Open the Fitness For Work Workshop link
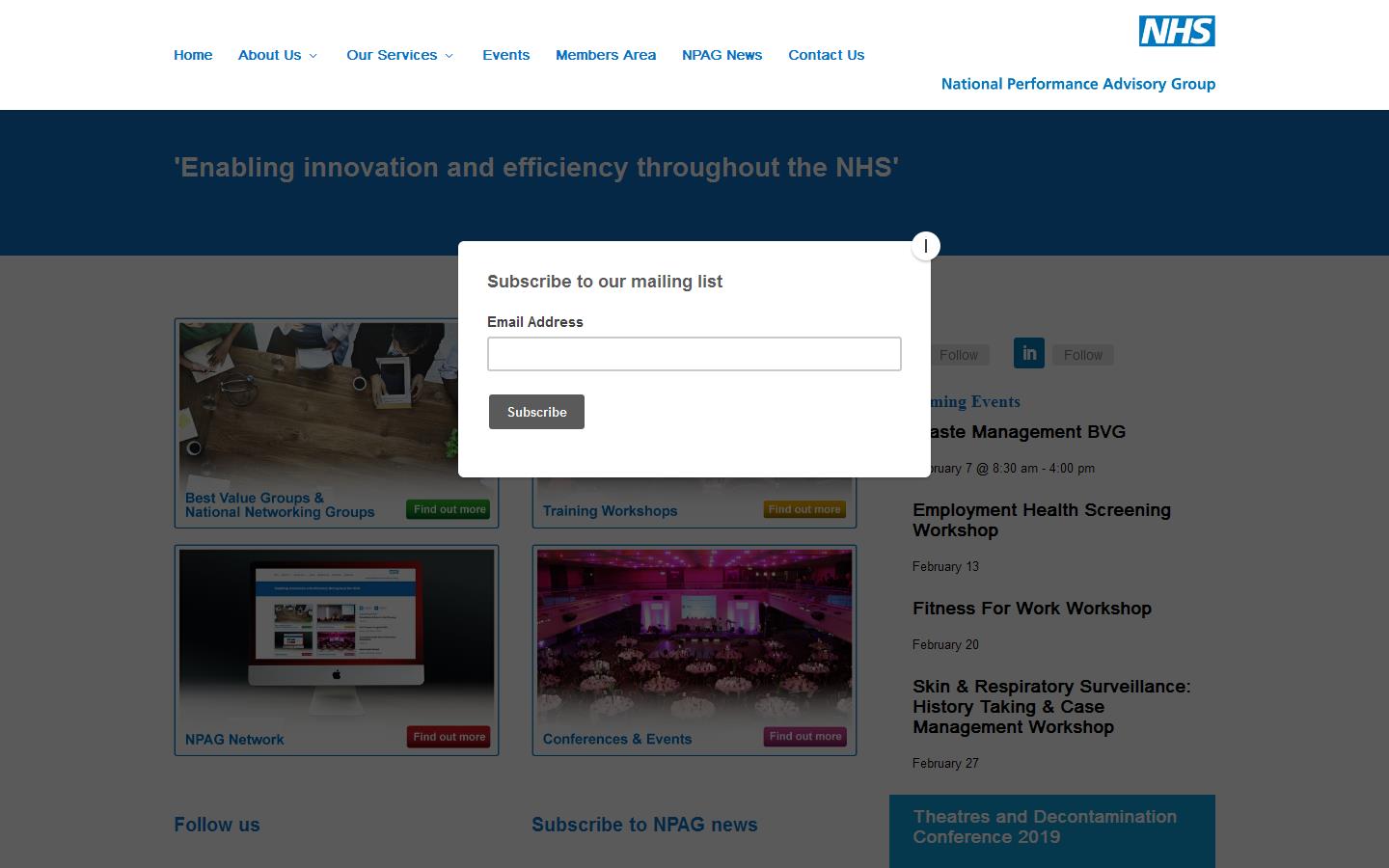This screenshot has height=868, width=1389. pos(1032,609)
